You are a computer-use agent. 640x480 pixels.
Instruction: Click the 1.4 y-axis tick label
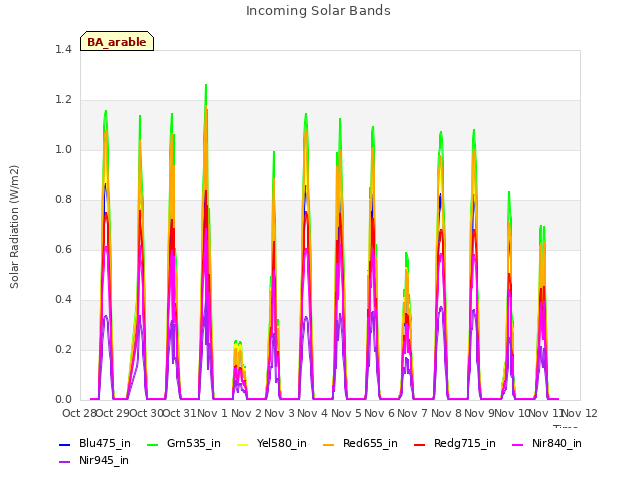63,50
